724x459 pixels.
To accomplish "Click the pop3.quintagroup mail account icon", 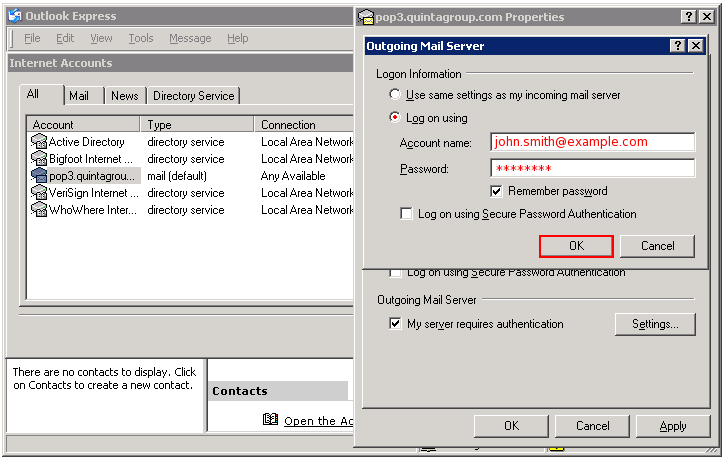I will pyautogui.click(x=39, y=176).
